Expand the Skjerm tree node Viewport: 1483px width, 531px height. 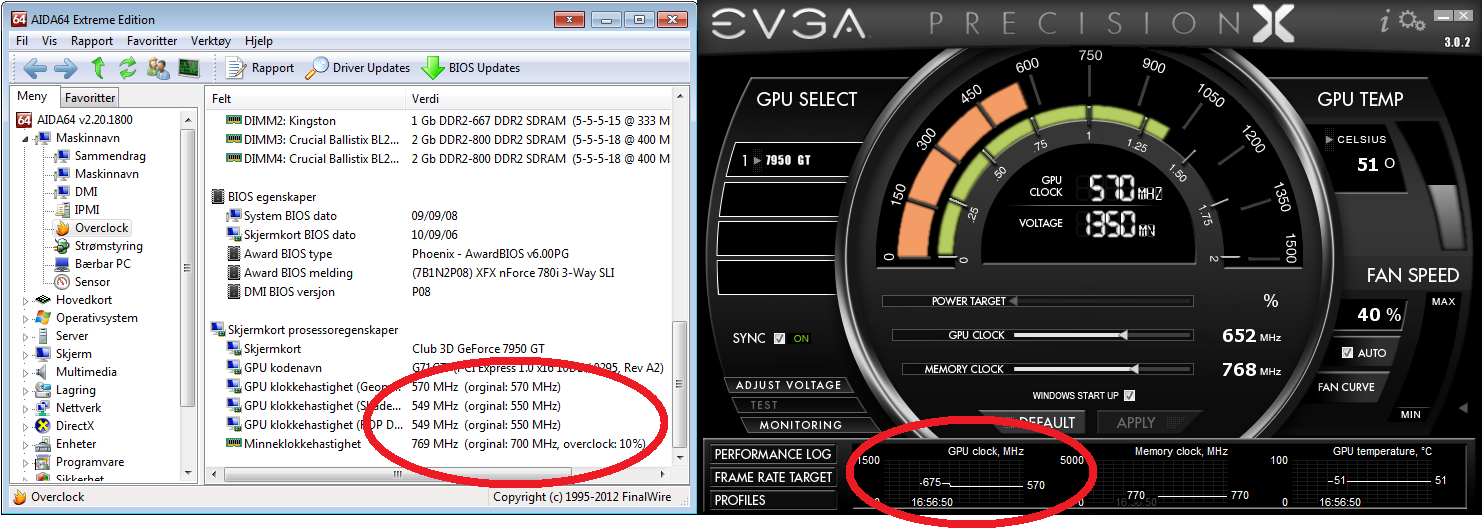click(x=27, y=354)
